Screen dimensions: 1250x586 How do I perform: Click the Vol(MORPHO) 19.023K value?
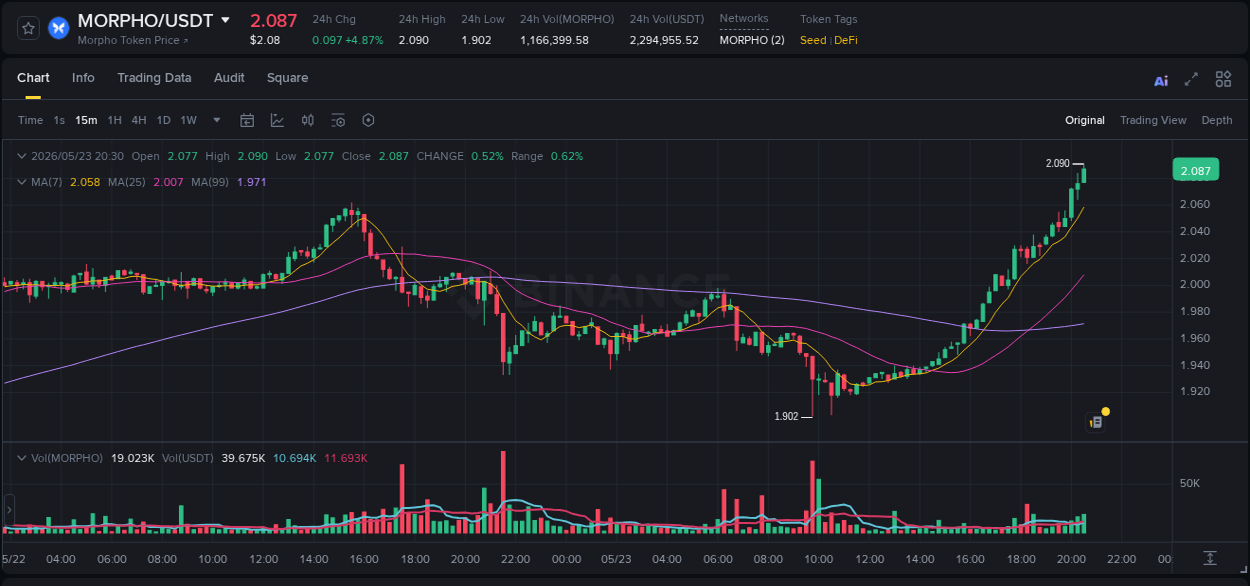coord(133,458)
